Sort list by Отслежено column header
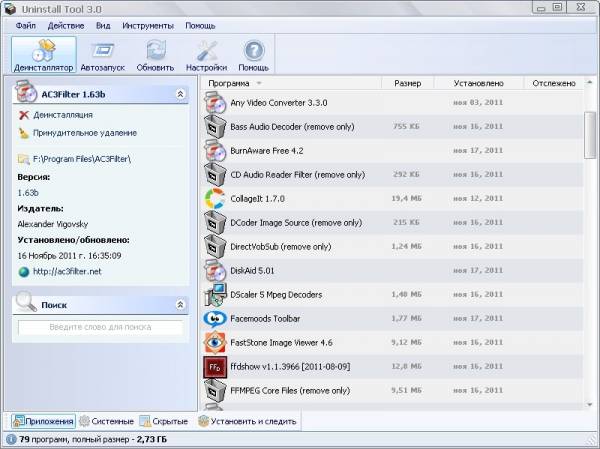The image size is (600, 449). [x=554, y=83]
